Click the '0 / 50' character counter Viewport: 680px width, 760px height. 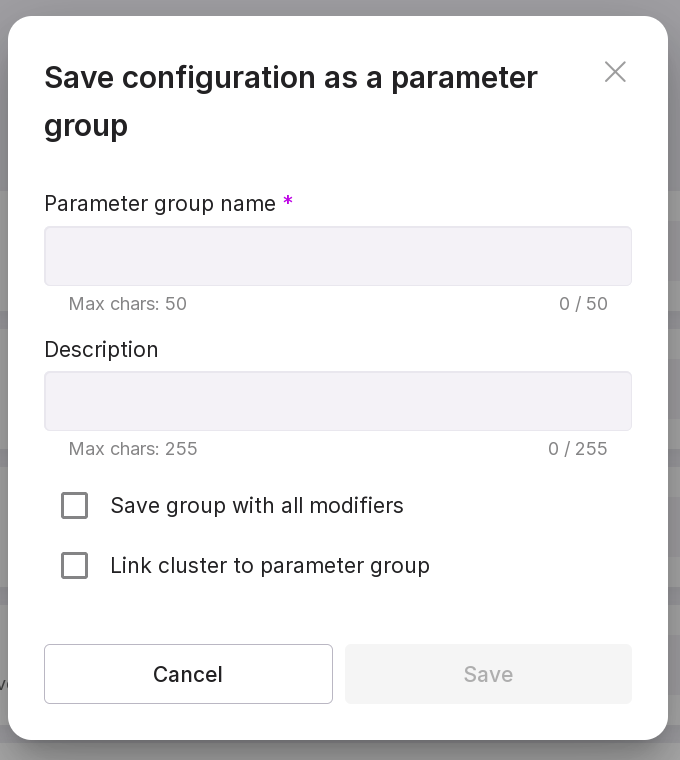(x=583, y=304)
